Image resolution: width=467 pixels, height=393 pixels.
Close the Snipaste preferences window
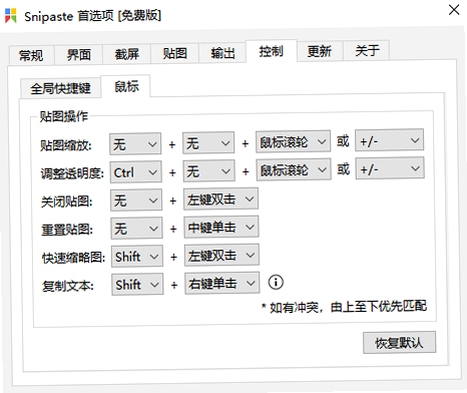(x=454, y=10)
